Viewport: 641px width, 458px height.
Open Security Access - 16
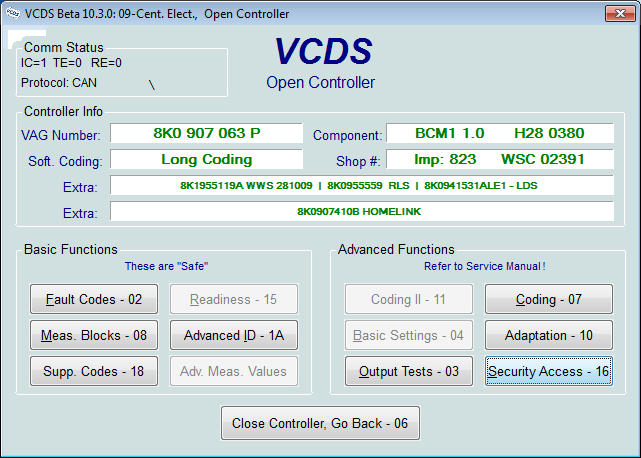point(549,371)
